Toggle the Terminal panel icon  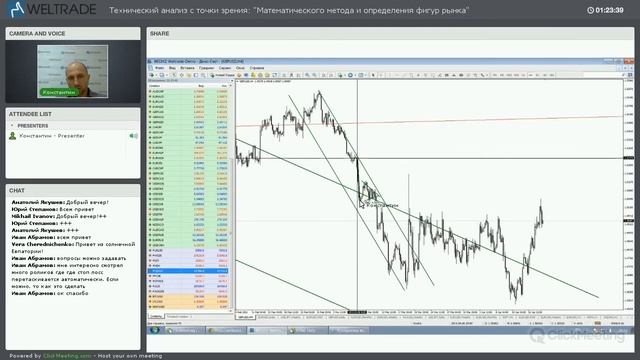(196, 75)
